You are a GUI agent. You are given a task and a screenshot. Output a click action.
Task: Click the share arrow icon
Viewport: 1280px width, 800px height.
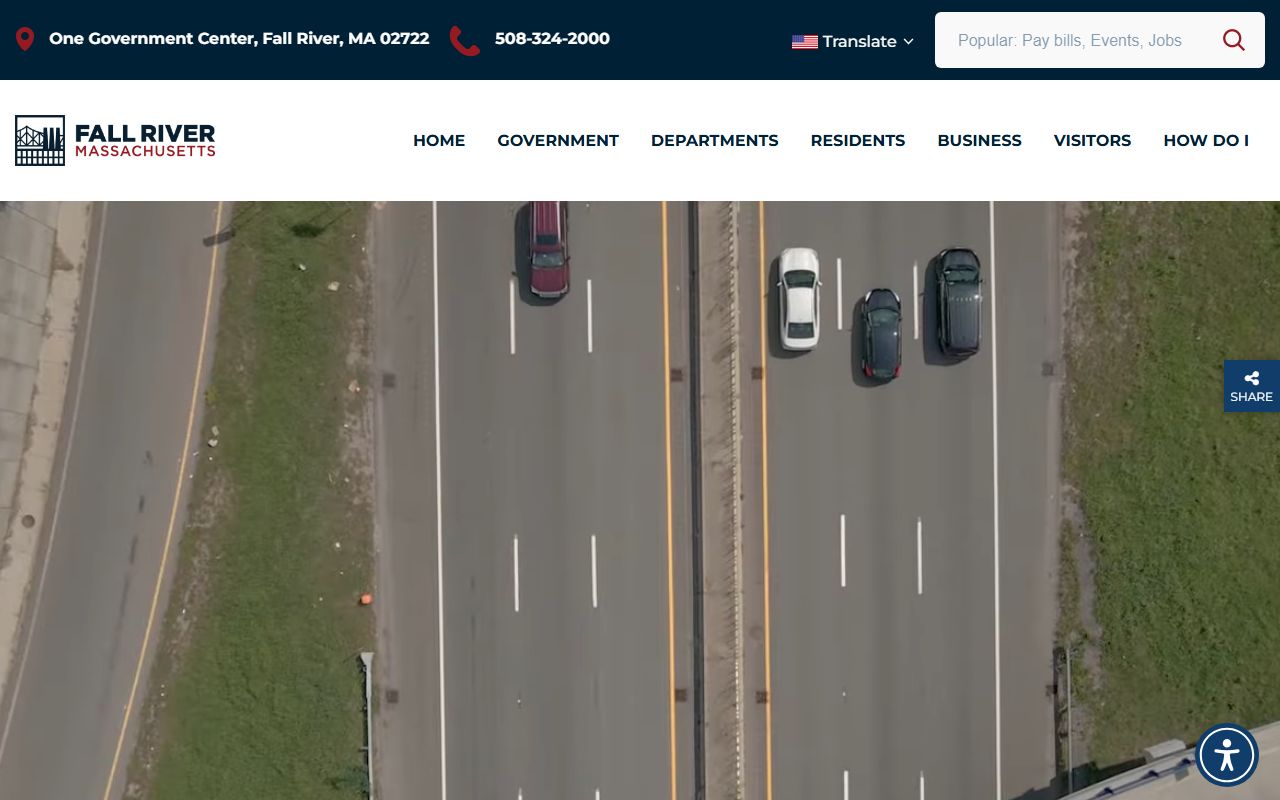coord(1251,378)
